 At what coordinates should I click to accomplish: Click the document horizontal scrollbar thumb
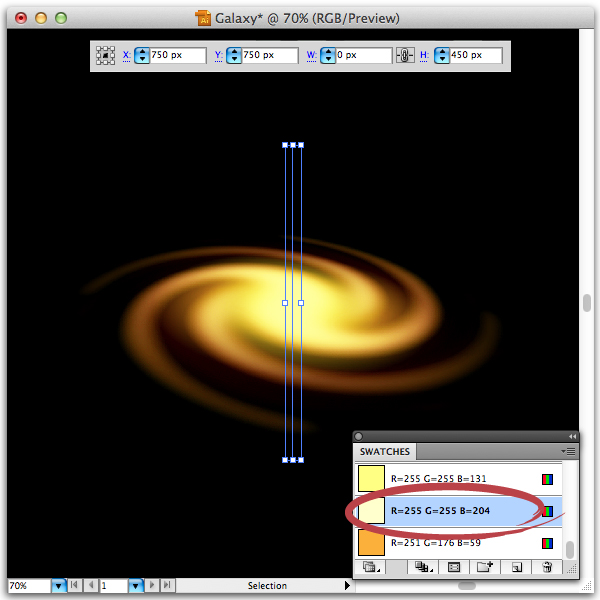tap(467, 586)
